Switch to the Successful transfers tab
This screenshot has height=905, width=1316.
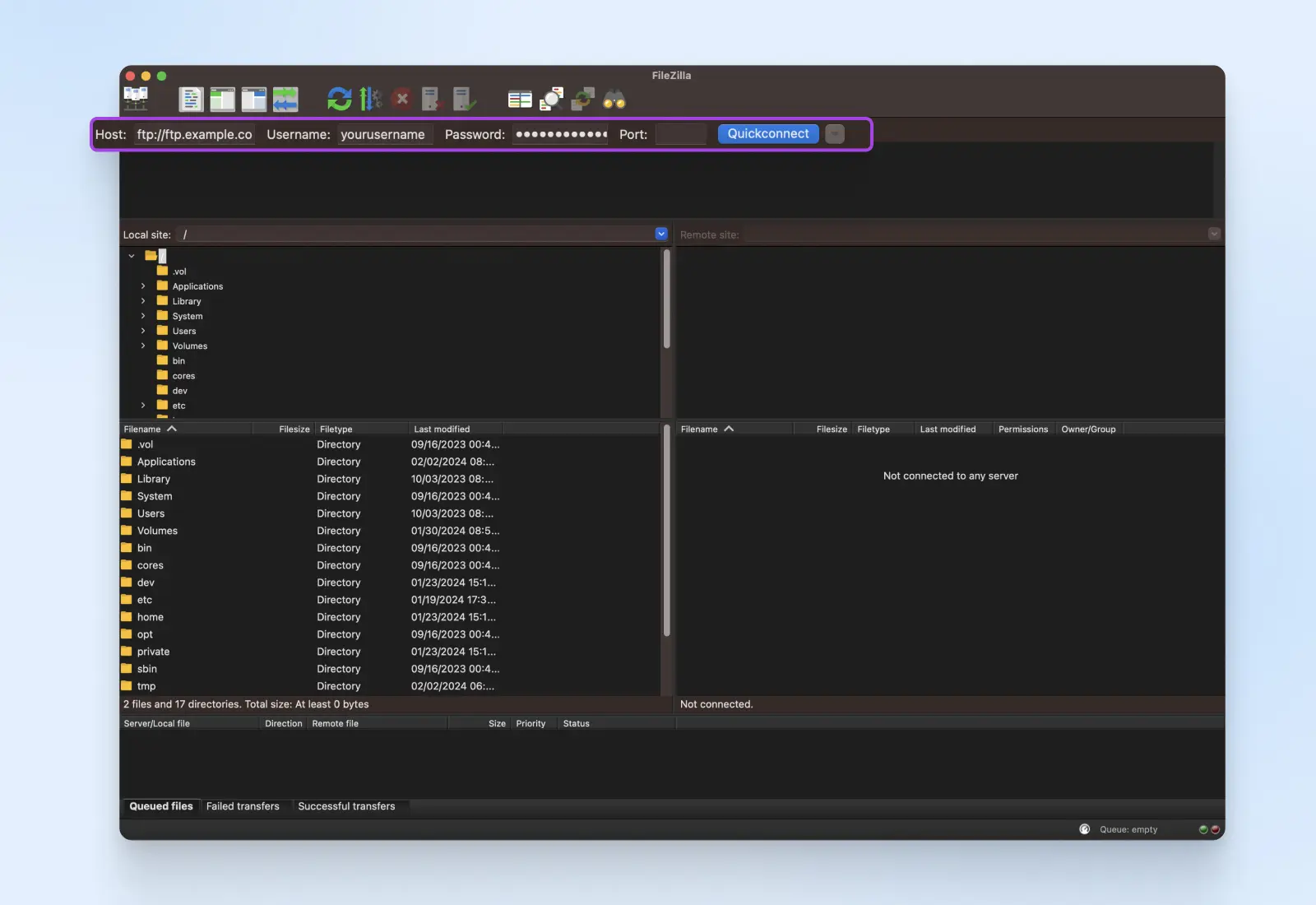click(x=346, y=806)
